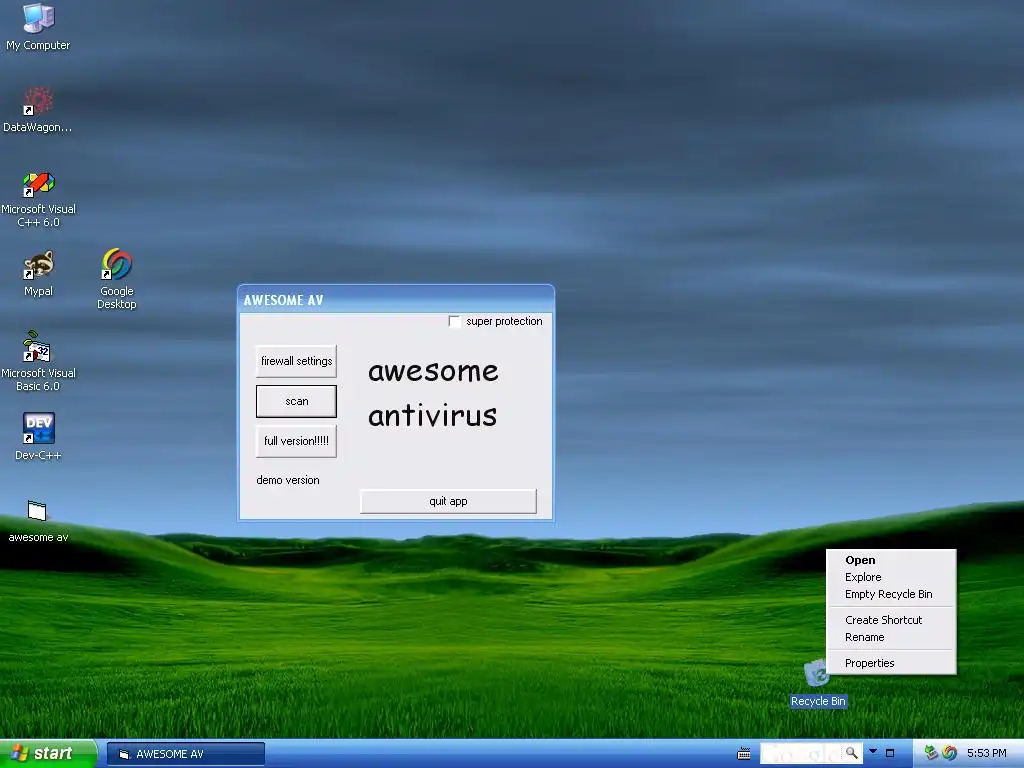Click the quit app button

448,501
